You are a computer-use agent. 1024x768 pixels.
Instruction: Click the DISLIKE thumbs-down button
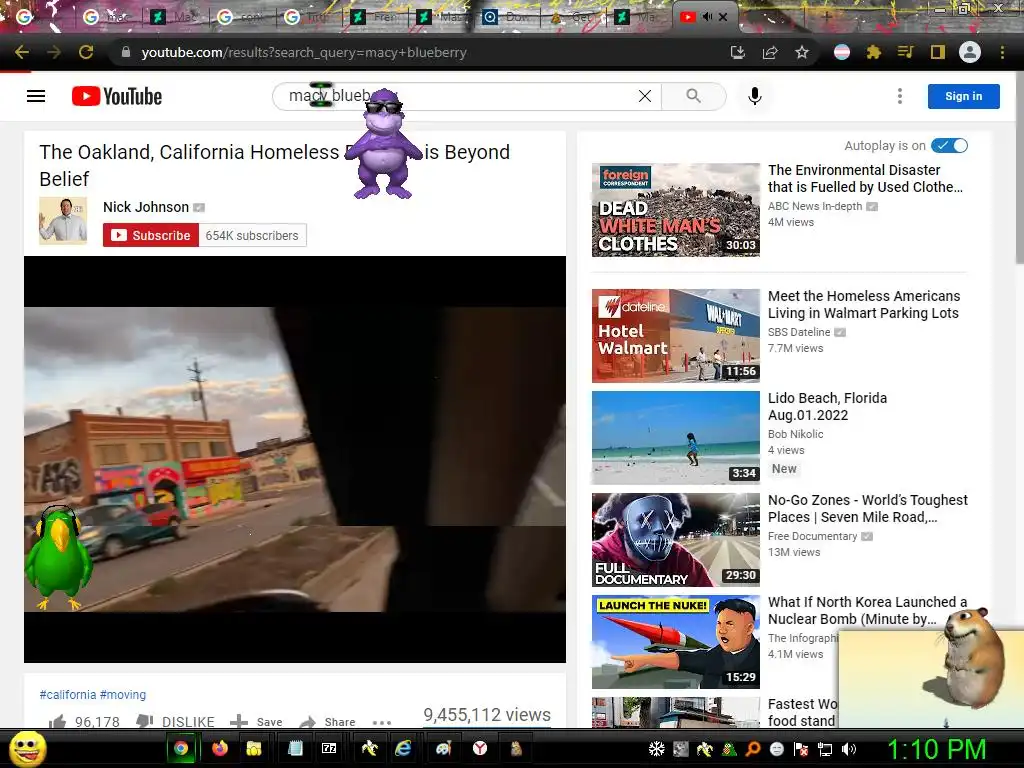tap(175, 721)
